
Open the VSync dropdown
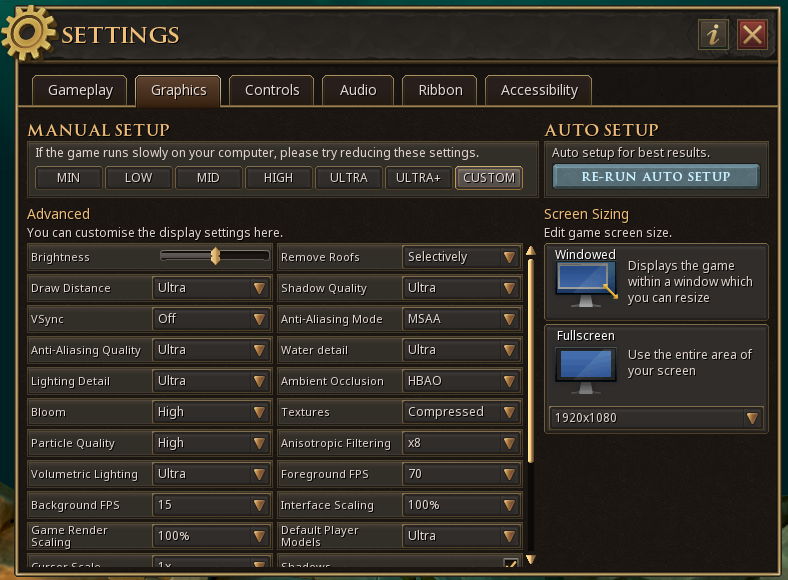click(212, 319)
